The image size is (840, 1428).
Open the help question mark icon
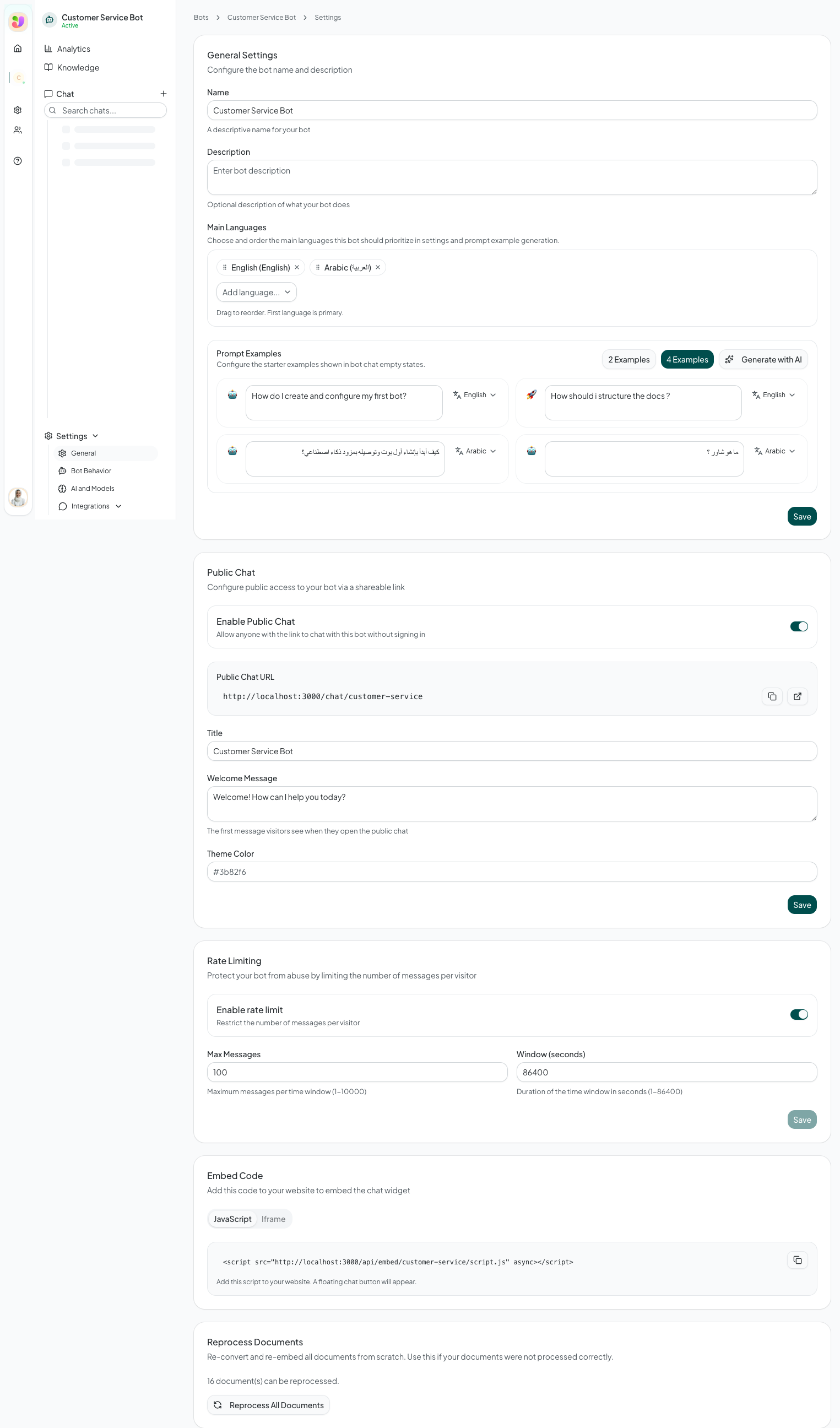(x=18, y=161)
